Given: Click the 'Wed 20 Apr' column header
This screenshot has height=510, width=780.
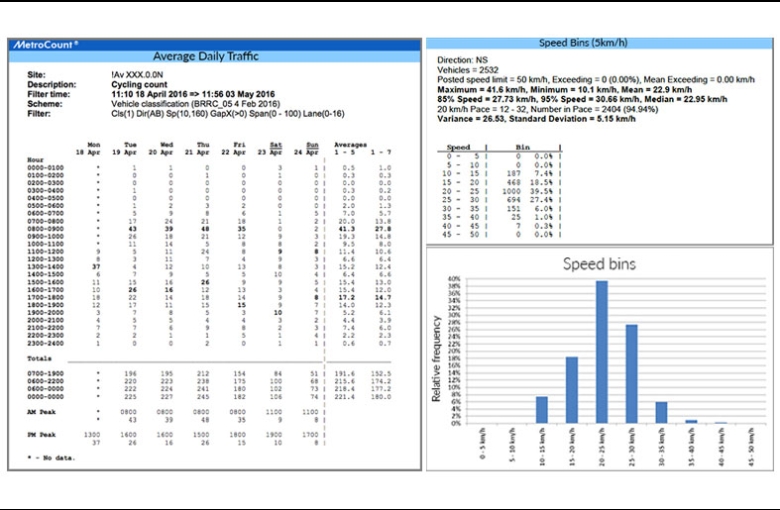Looking at the screenshot, I should [x=161, y=149].
